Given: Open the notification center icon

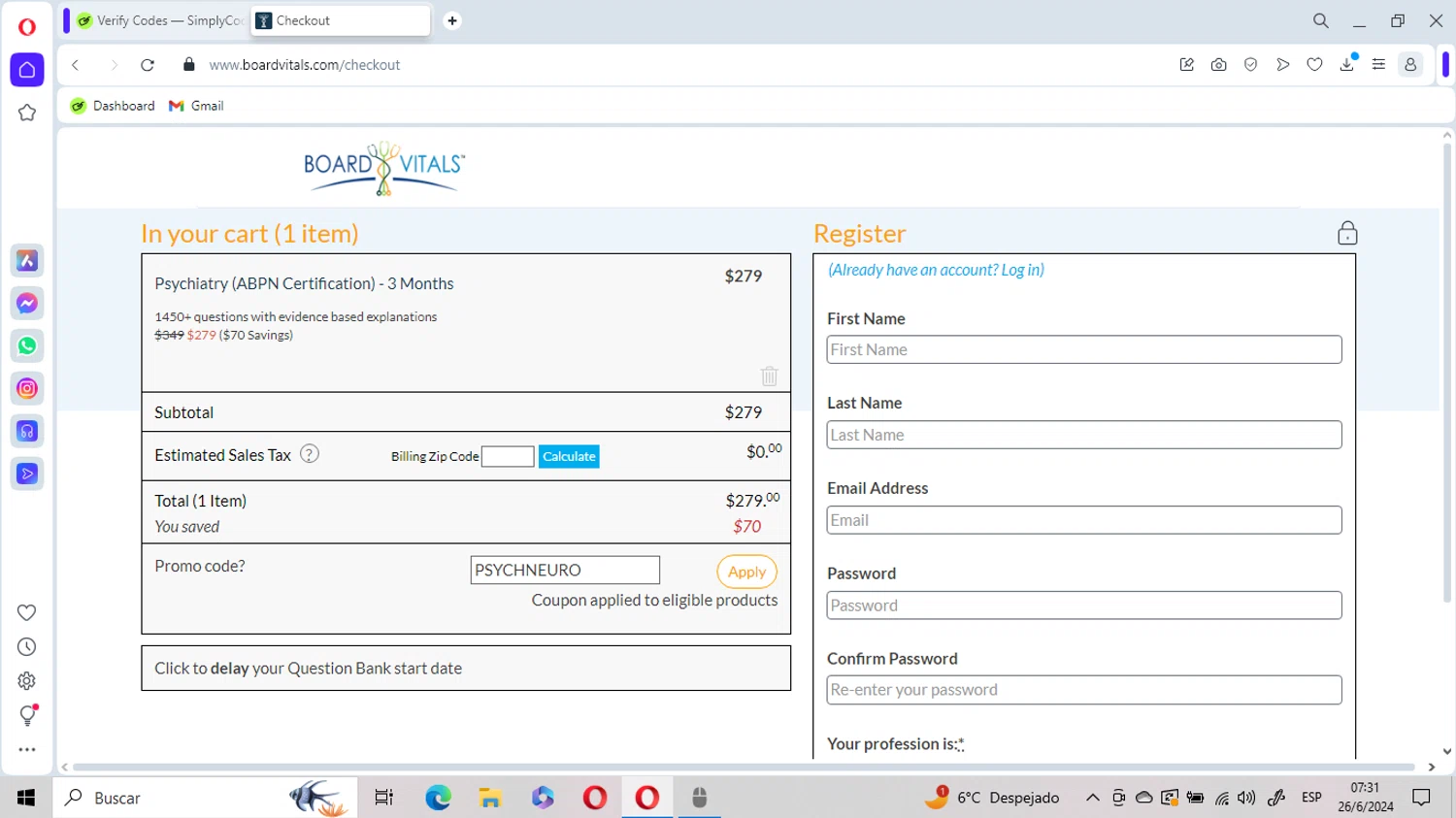Looking at the screenshot, I should point(1422,798).
